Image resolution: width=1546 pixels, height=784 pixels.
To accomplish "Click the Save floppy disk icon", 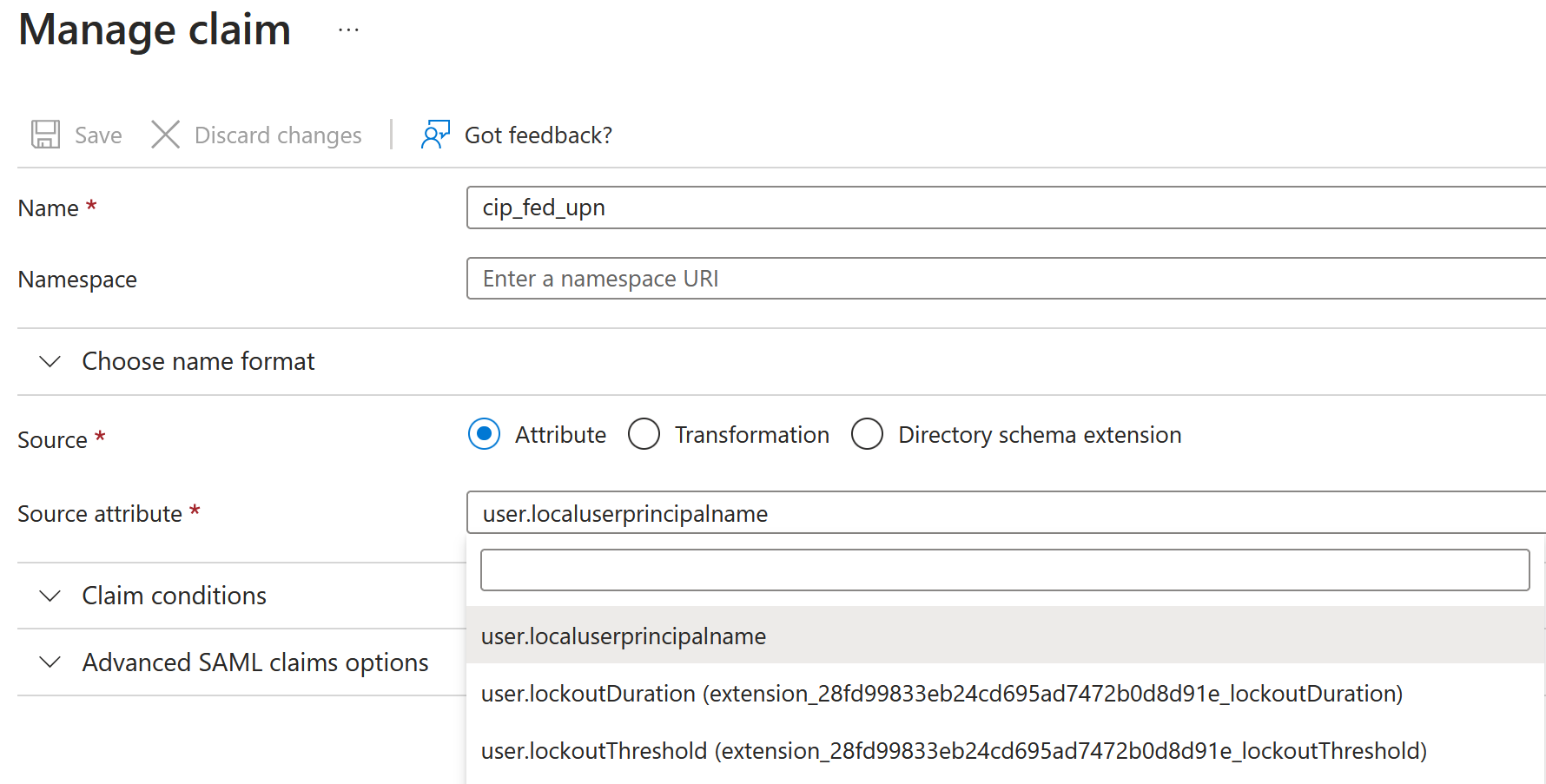I will [x=46, y=135].
